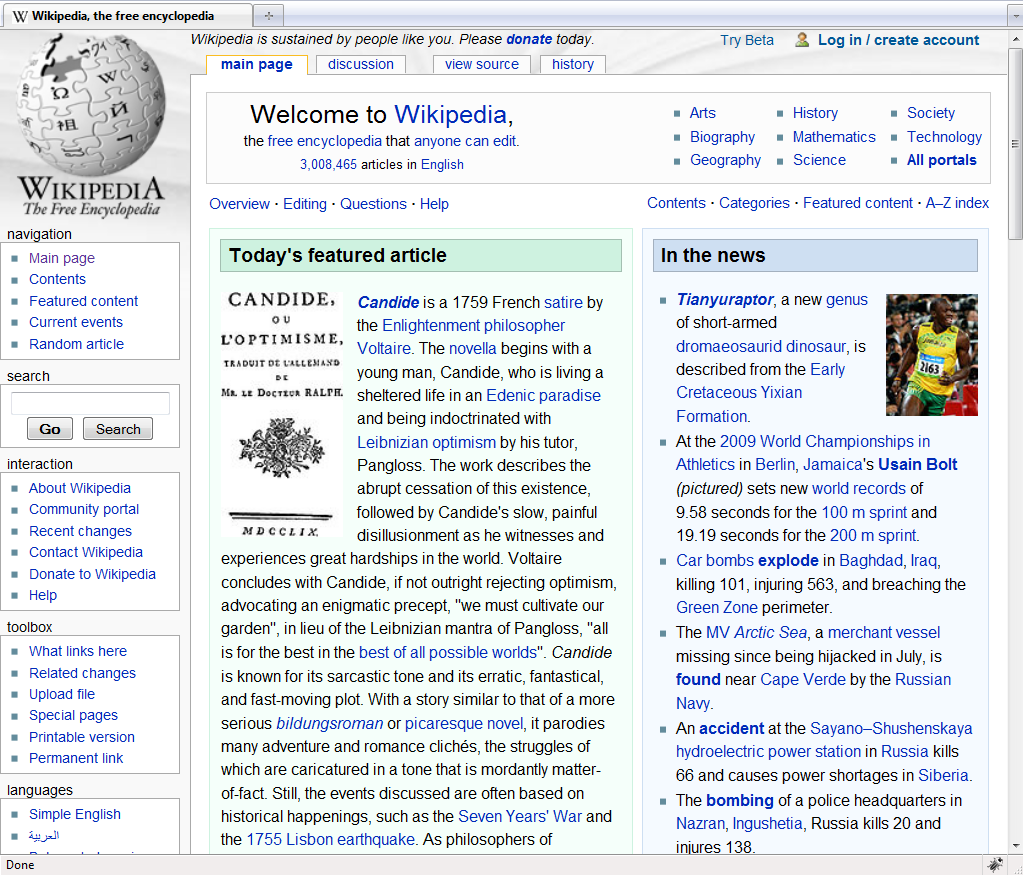This screenshot has width=1023, height=875.
Task: Open the Society portal
Action: (930, 113)
